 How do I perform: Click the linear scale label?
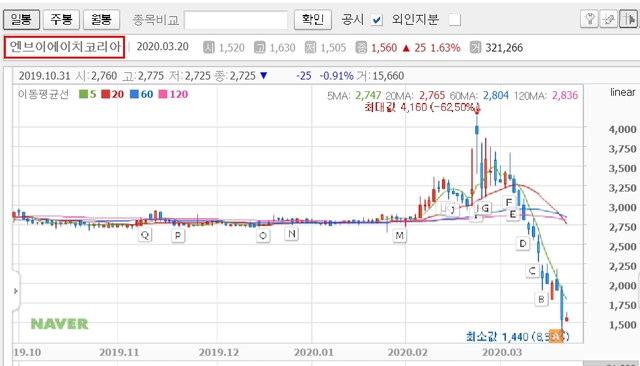click(x=623, y=92)
